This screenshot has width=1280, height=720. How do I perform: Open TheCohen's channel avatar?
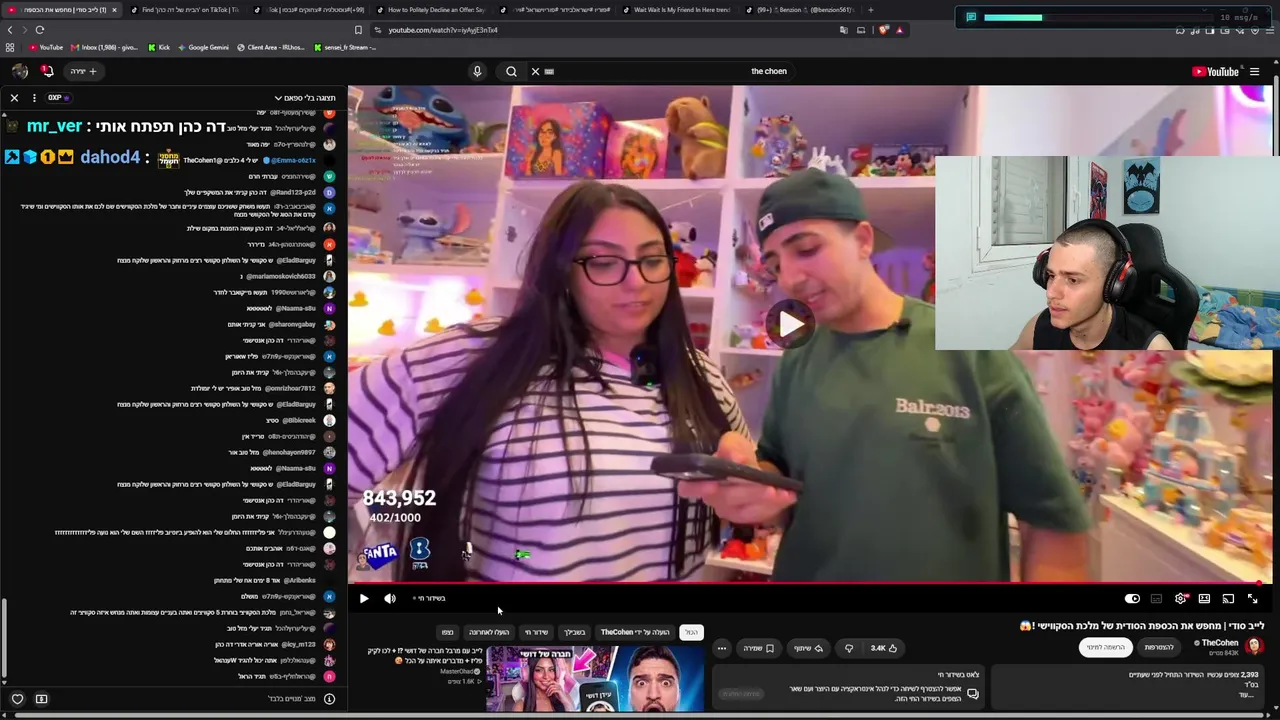1255,646
